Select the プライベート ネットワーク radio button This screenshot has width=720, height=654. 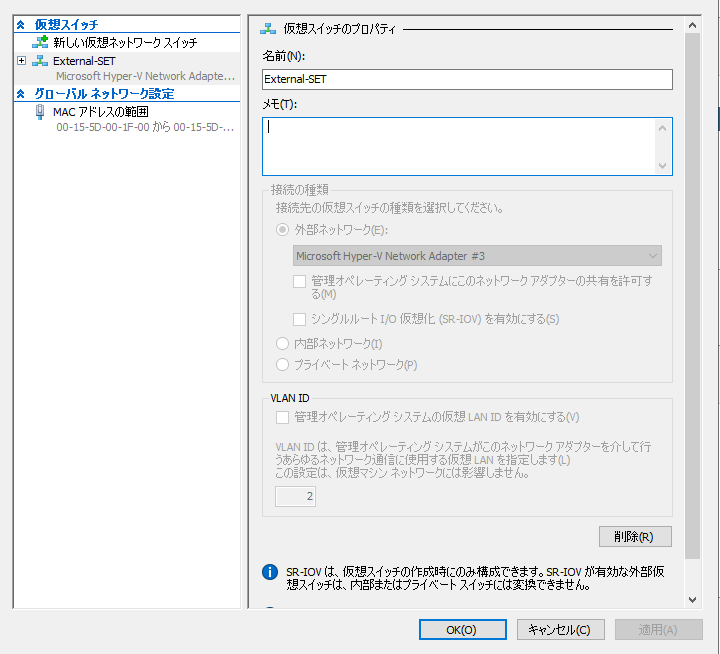tap(283, 364)
